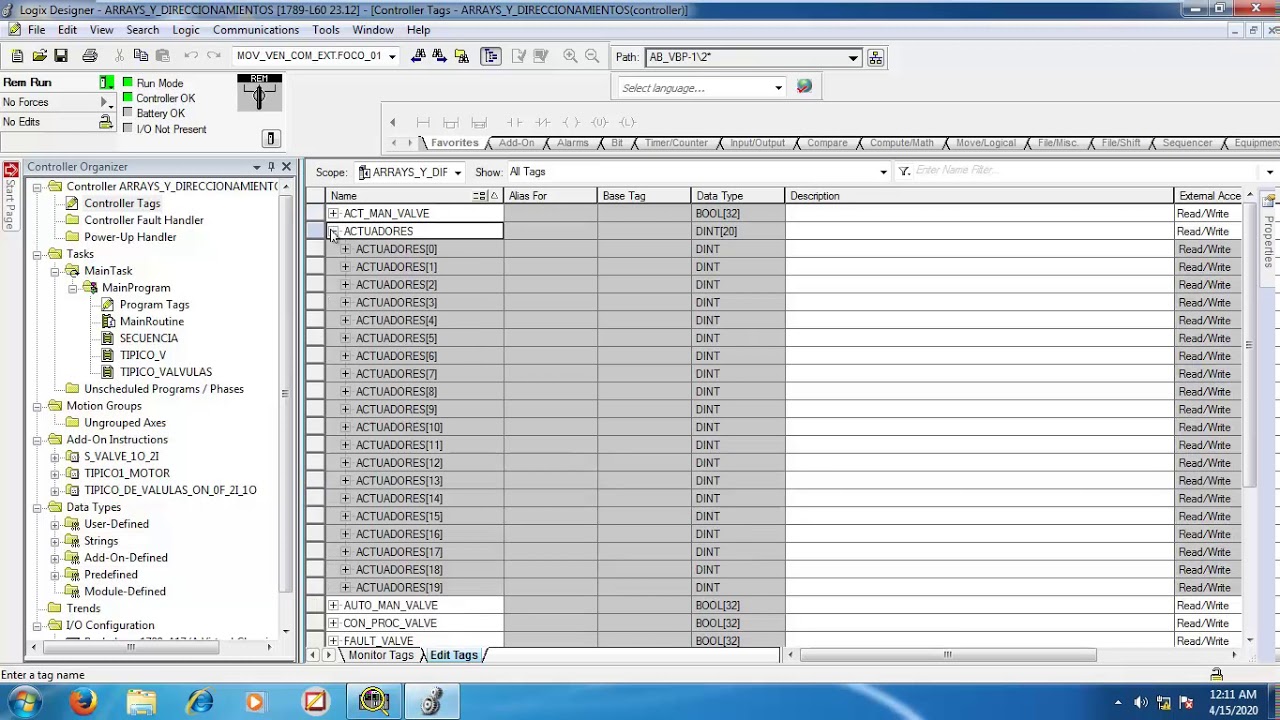Open the Scope ARRAYS_Y_DIF dropdown
The height and width of the screenshot is (720, 1280).
(458, 172)
